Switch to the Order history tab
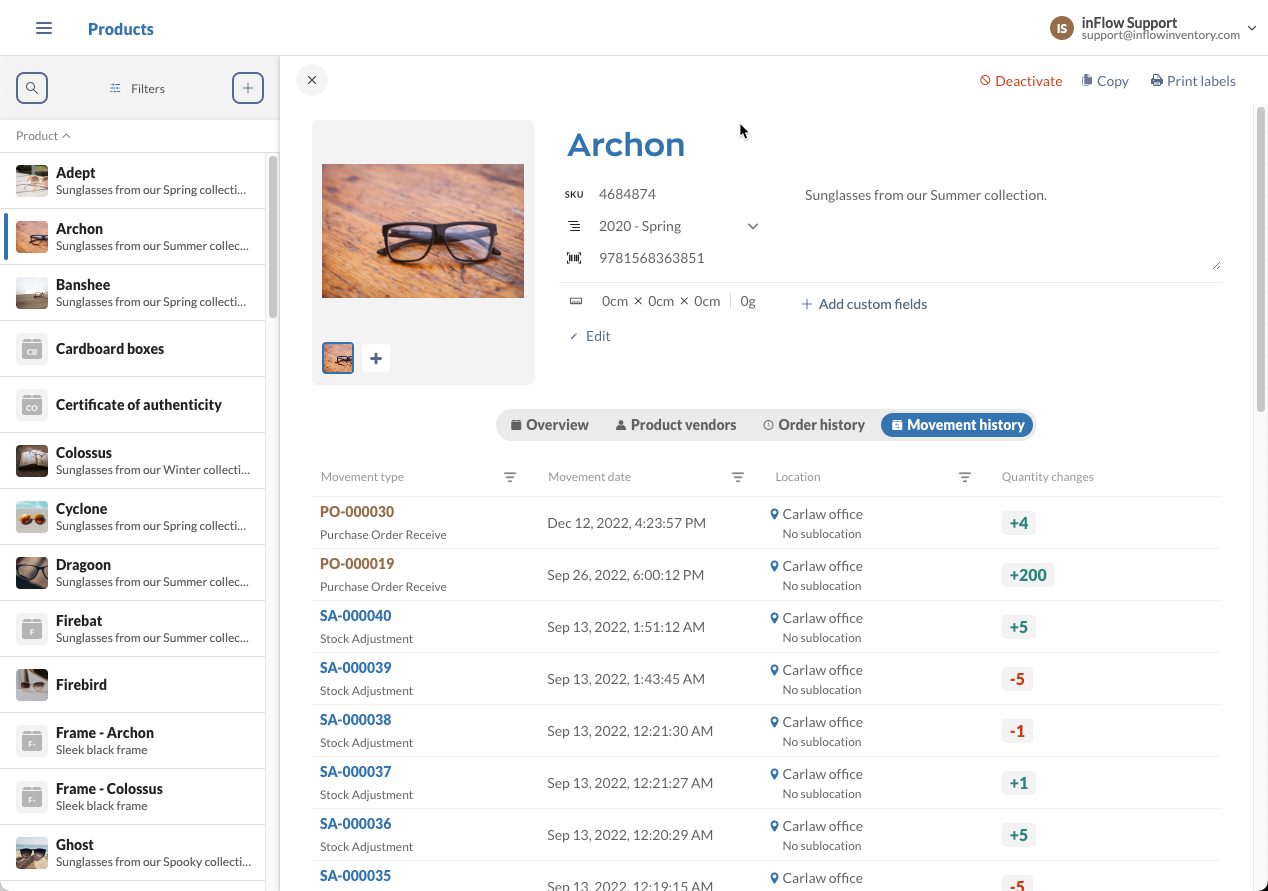The height and width of the screenshot is (891, 1268). pyautogui.click(x=813, y=424)
